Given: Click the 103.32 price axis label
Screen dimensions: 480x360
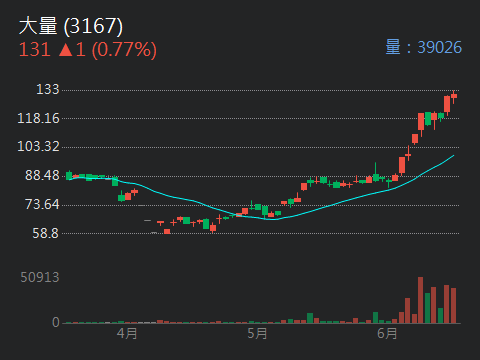Looking at the screenshot, I should (x=38, y=146).
